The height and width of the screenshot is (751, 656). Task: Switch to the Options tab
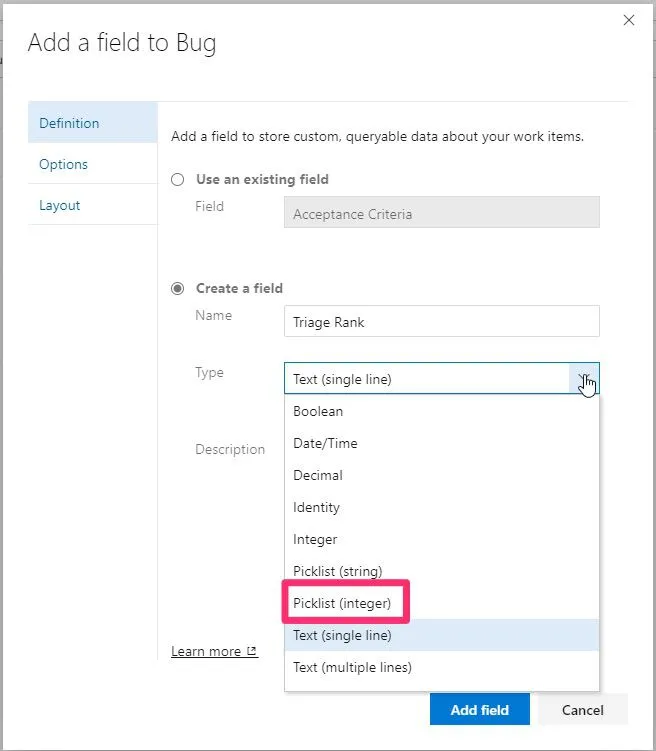click(x=63, y=164)
